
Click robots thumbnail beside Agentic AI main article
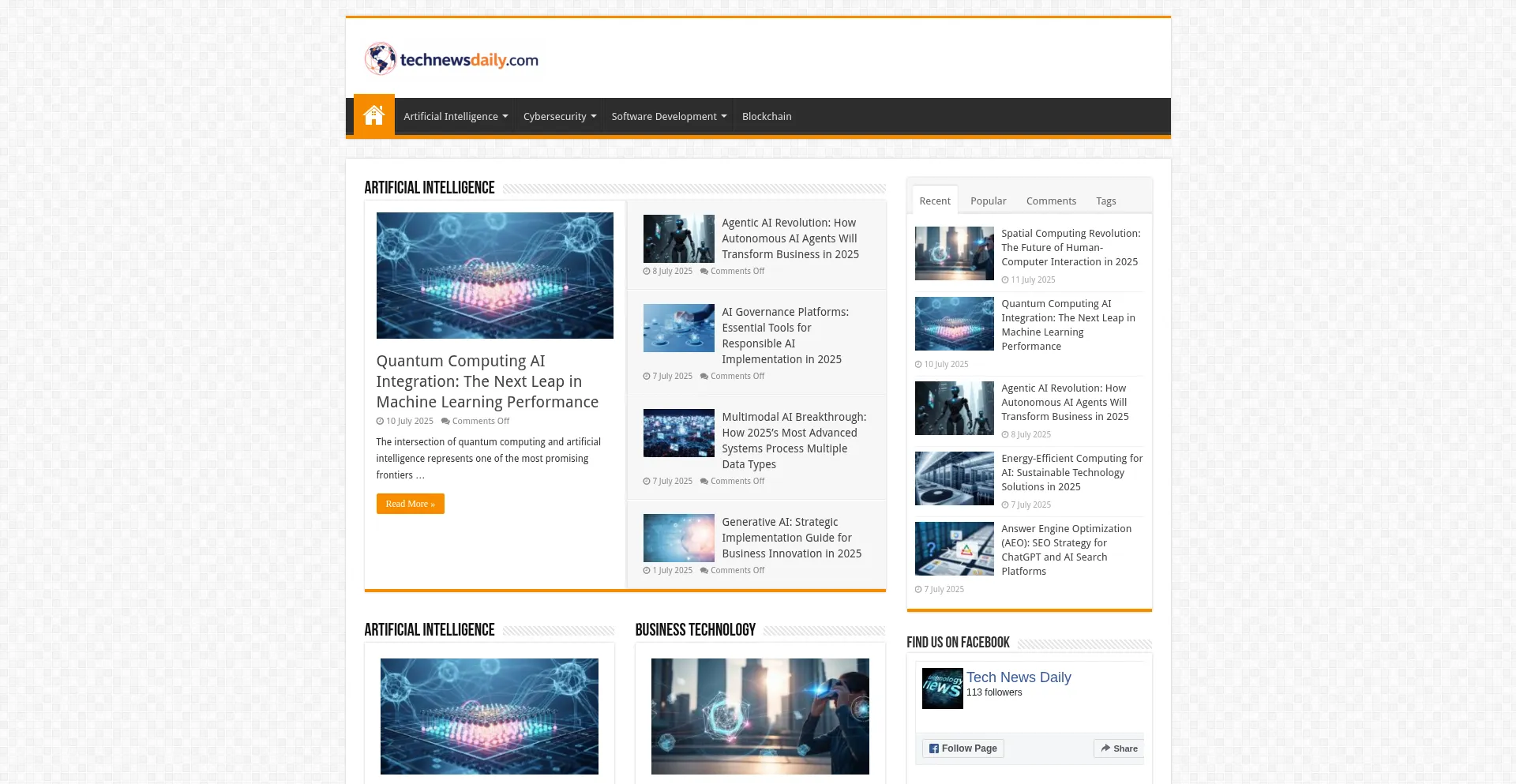(679, 239)
